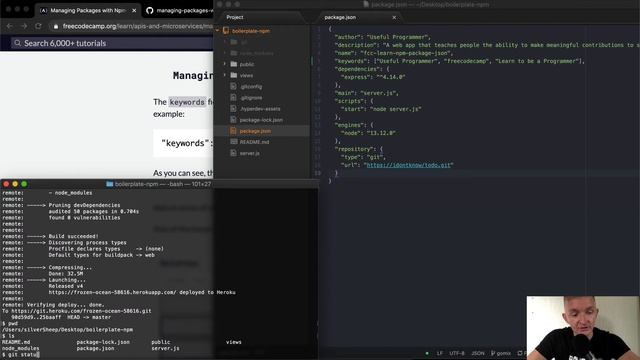This screenshot has width=640, height=360.
Task: Click the git status command prompt line
Action: (x=20, y=355)
